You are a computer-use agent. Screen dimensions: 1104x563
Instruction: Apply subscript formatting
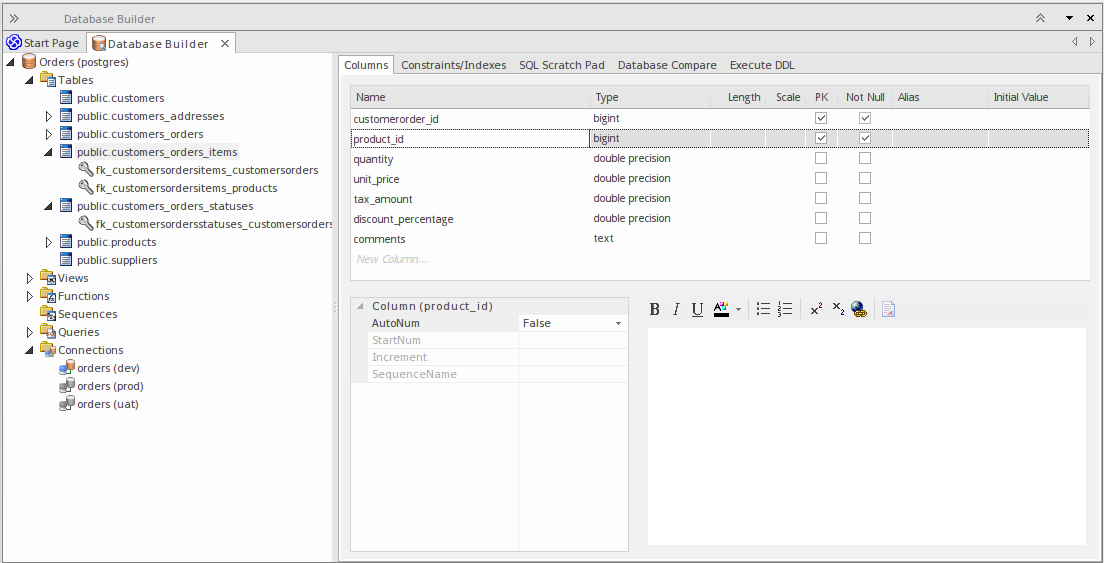tap(838, 310)
